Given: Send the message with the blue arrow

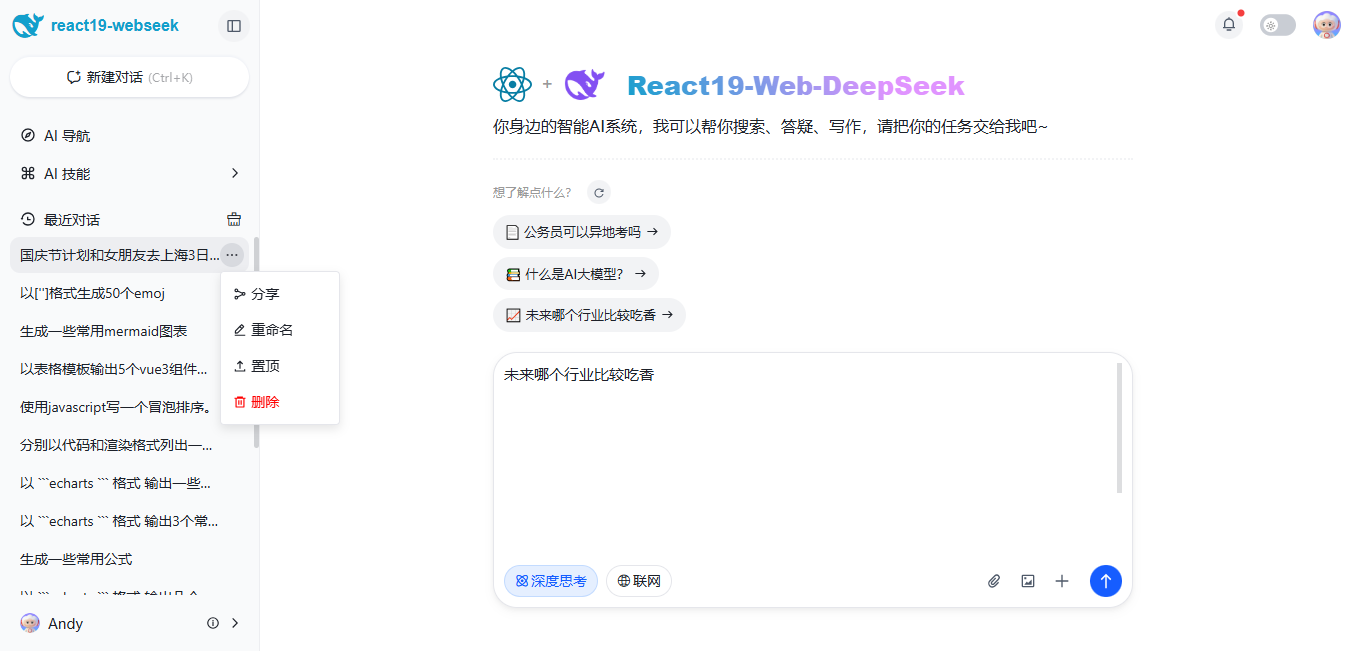Looking at the screenshot, I should point(1106,581).
